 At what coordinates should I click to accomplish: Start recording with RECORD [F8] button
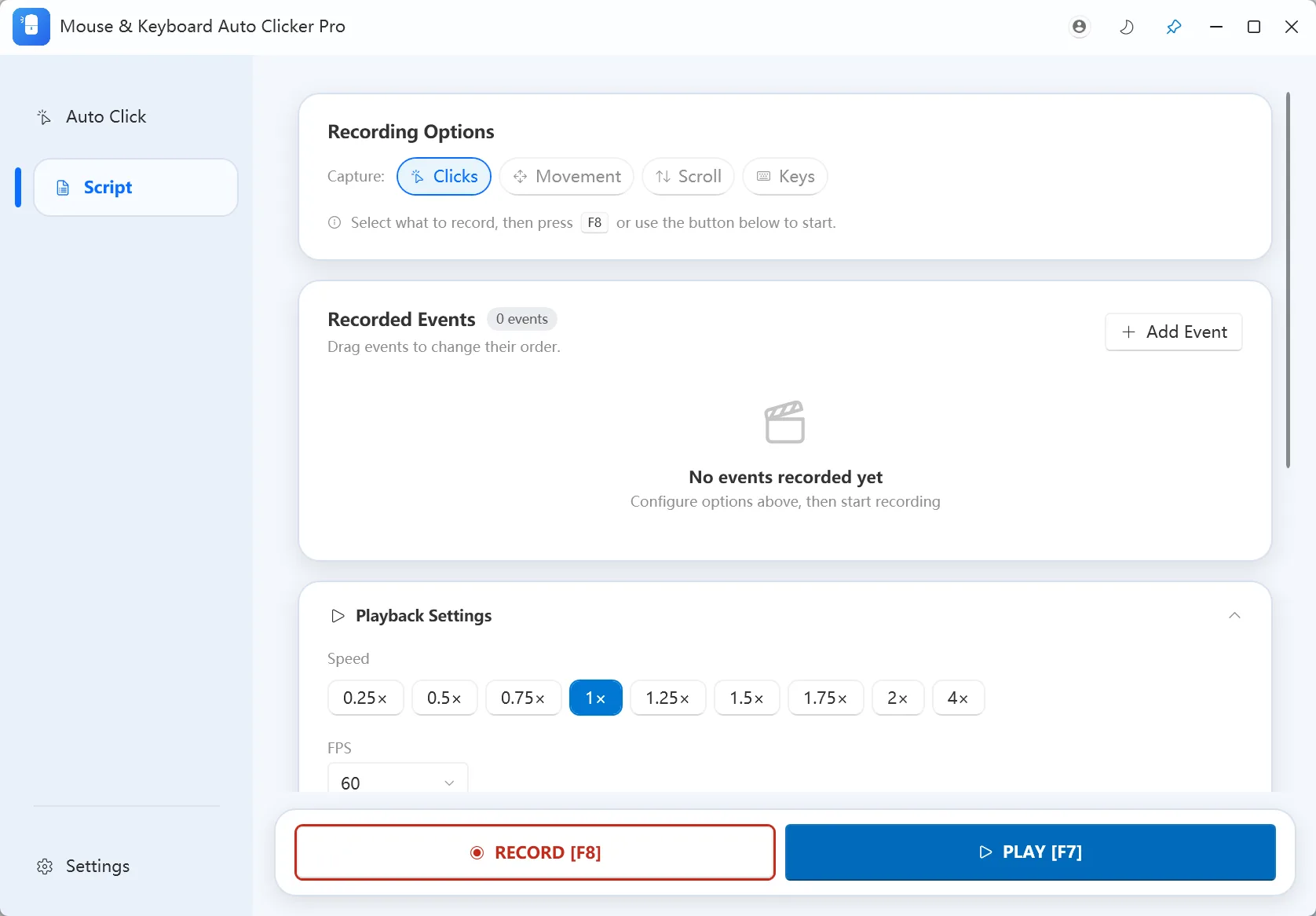coord(535,852)
